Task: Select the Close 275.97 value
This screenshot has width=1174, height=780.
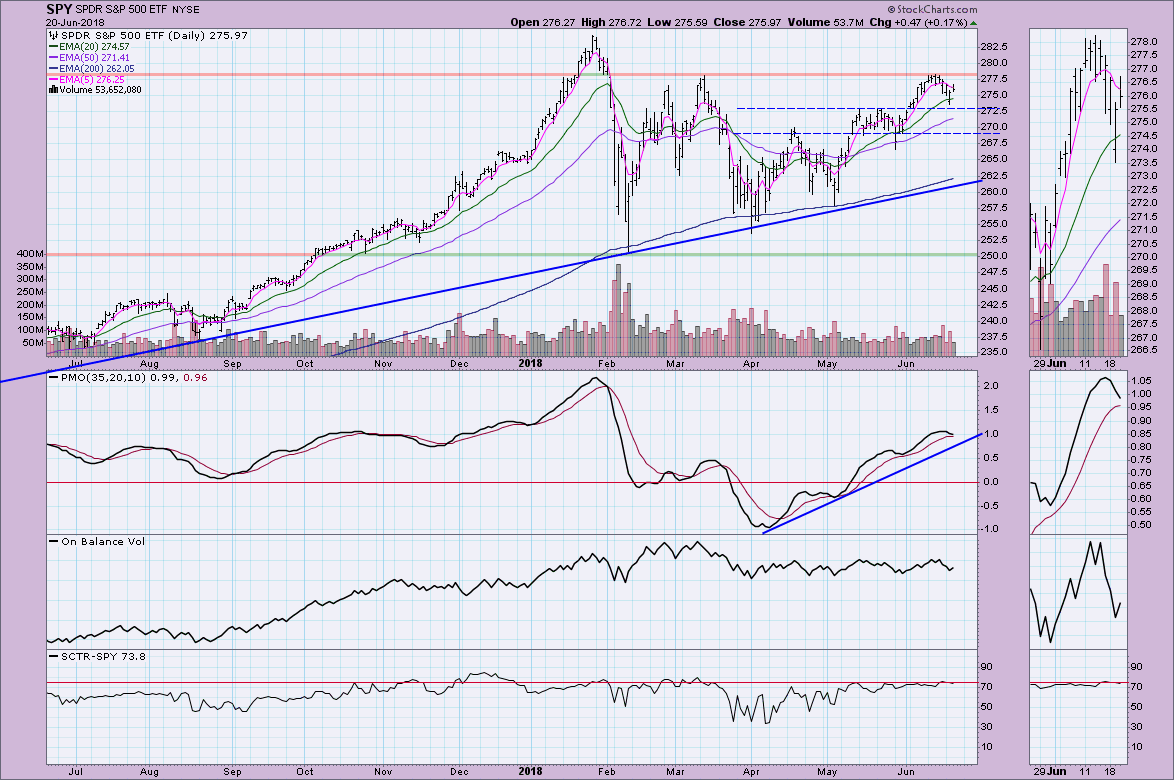Action: (747, 22)
